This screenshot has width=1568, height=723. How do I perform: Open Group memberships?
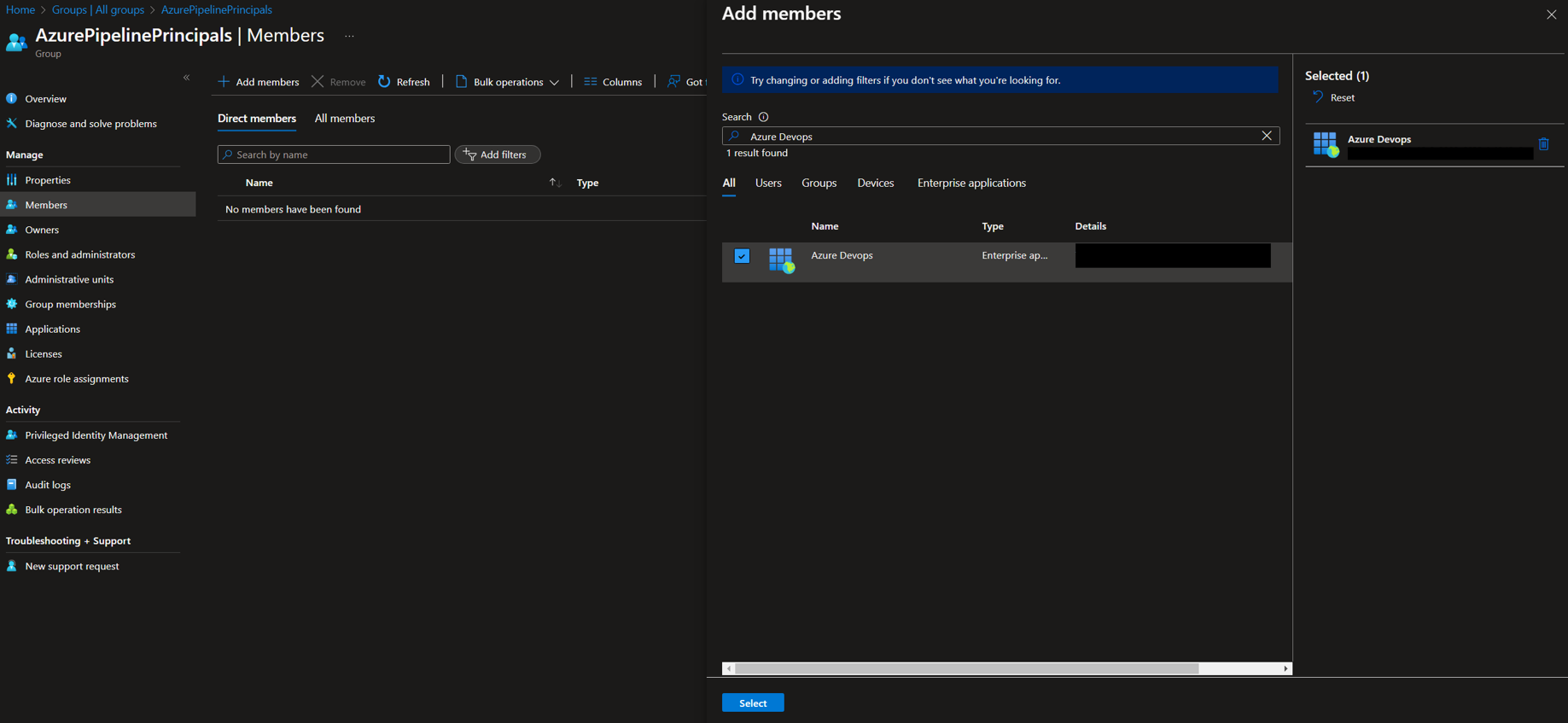coord(70,304)
